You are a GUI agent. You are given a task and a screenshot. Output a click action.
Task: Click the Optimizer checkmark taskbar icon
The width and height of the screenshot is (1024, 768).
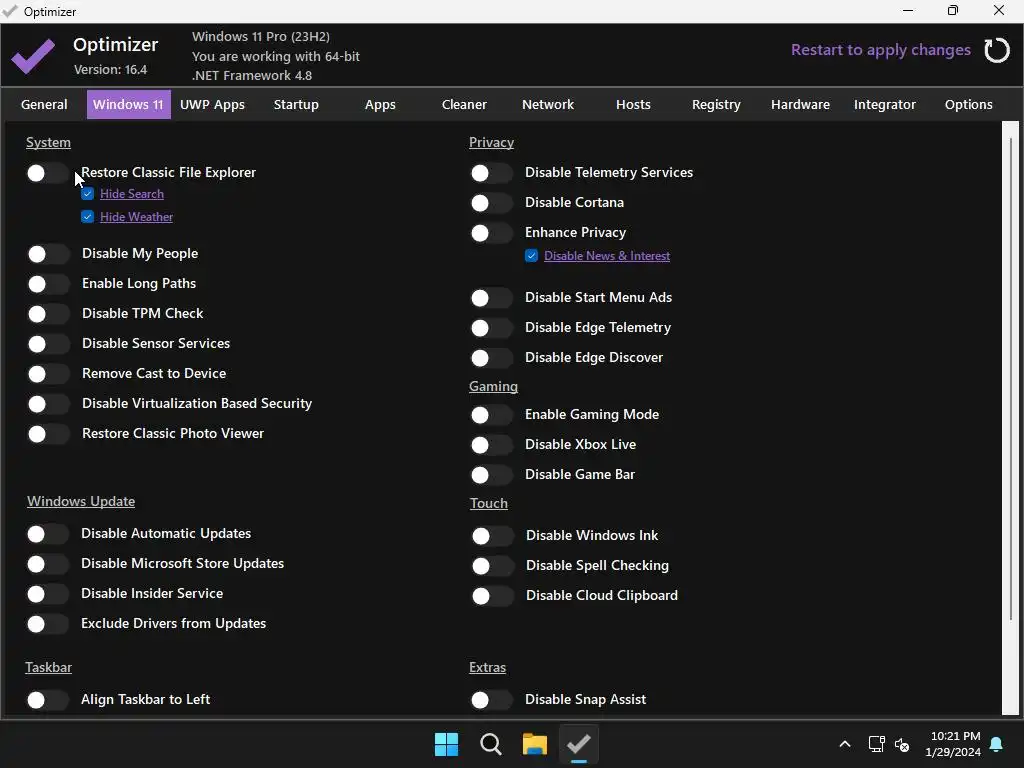[579, 744]
